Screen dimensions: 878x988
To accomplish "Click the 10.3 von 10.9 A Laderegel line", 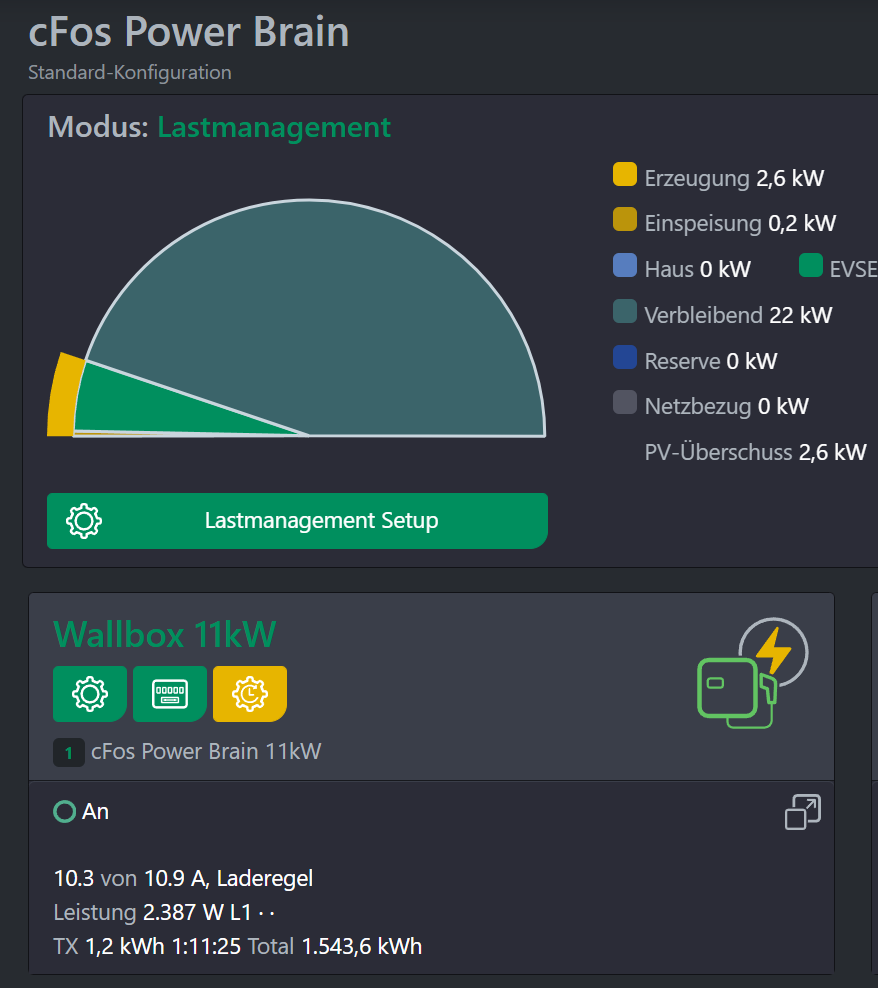I will (x=183, y=878).
